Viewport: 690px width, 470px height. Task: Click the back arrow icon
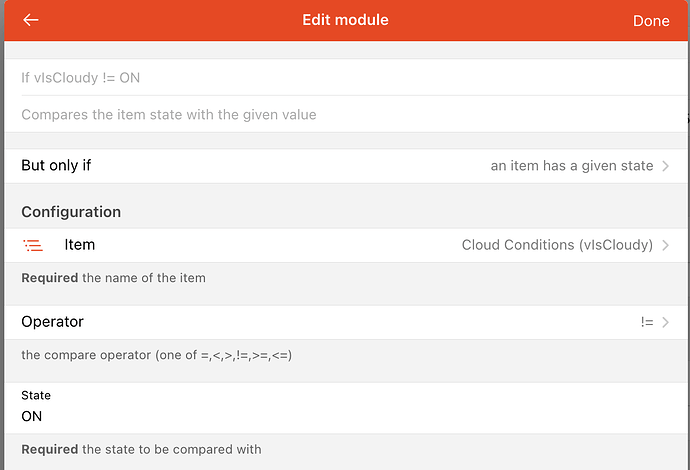coord(31,20)
